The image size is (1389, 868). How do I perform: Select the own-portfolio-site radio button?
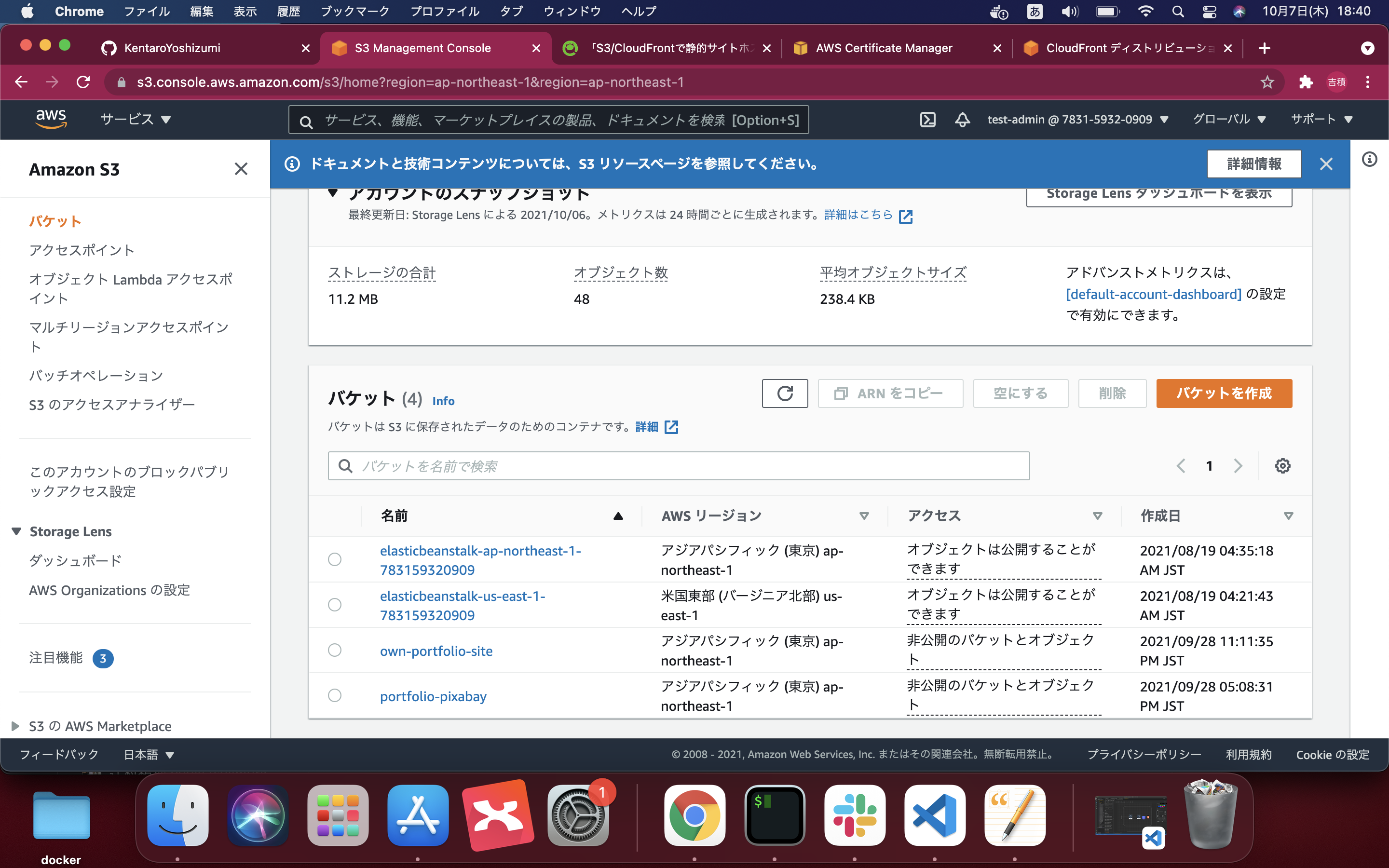click(x=335, y=650)
